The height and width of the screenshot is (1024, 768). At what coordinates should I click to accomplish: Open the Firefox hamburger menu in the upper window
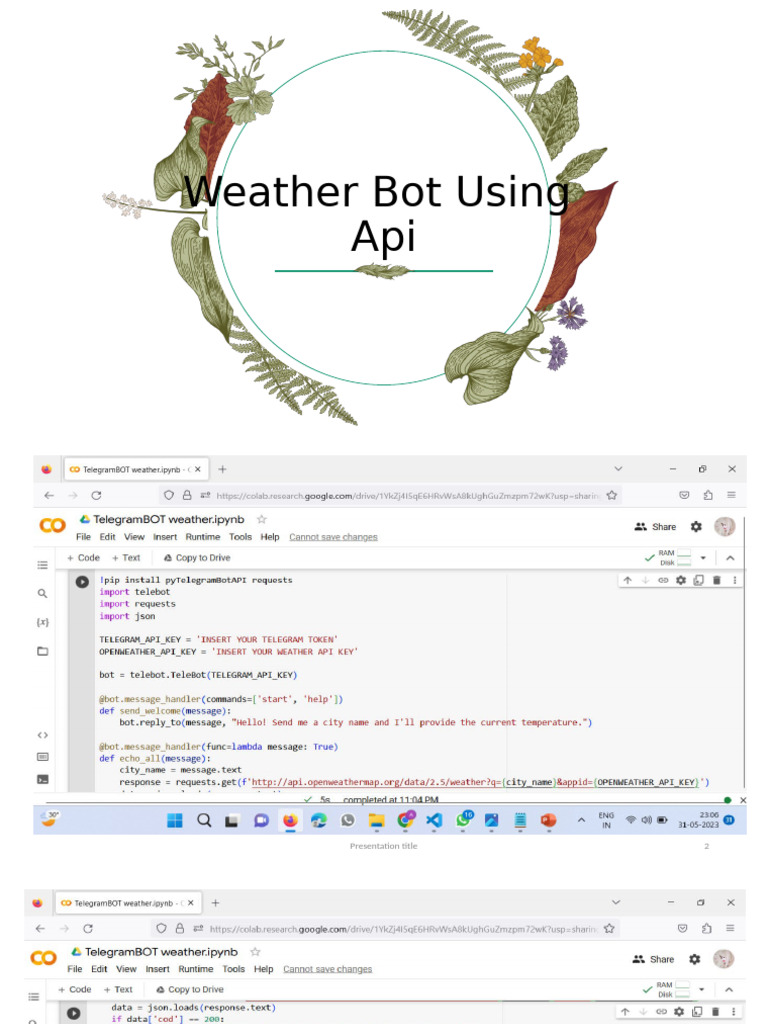731,496
